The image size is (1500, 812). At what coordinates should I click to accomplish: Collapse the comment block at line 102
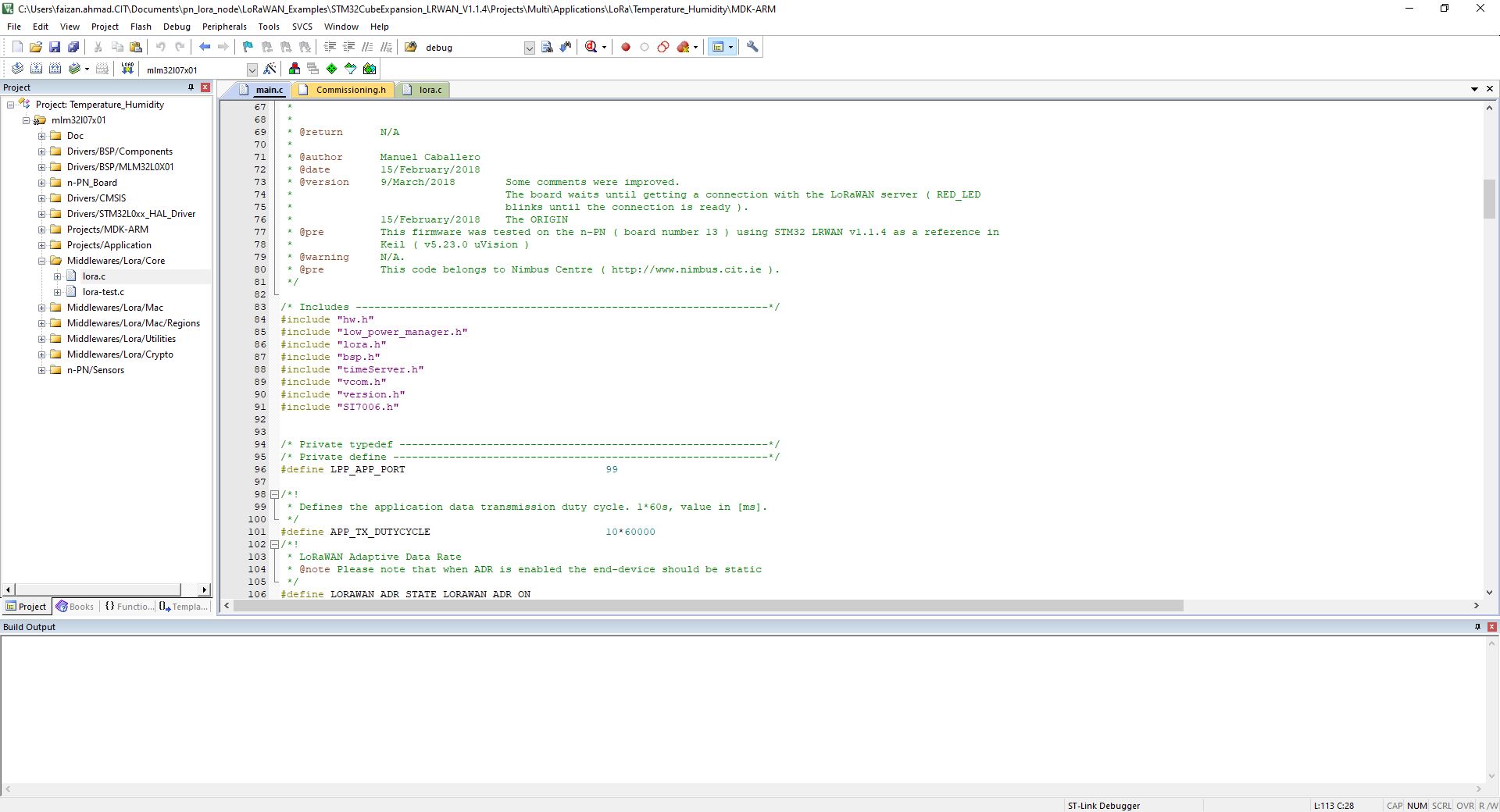tap(274, 544)
